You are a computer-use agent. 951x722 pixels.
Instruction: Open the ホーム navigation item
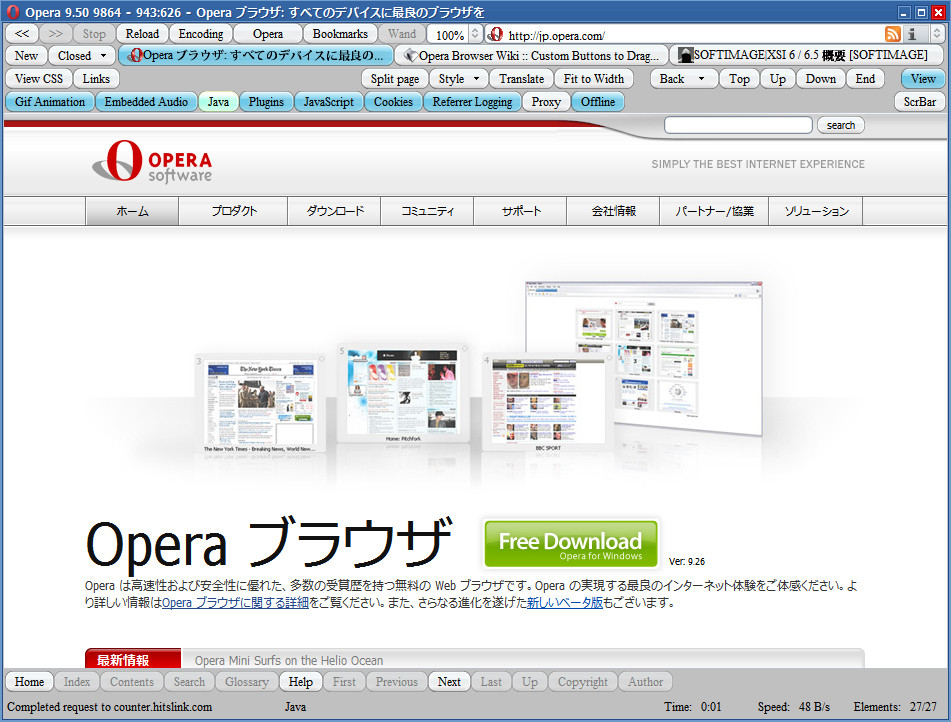132,211
